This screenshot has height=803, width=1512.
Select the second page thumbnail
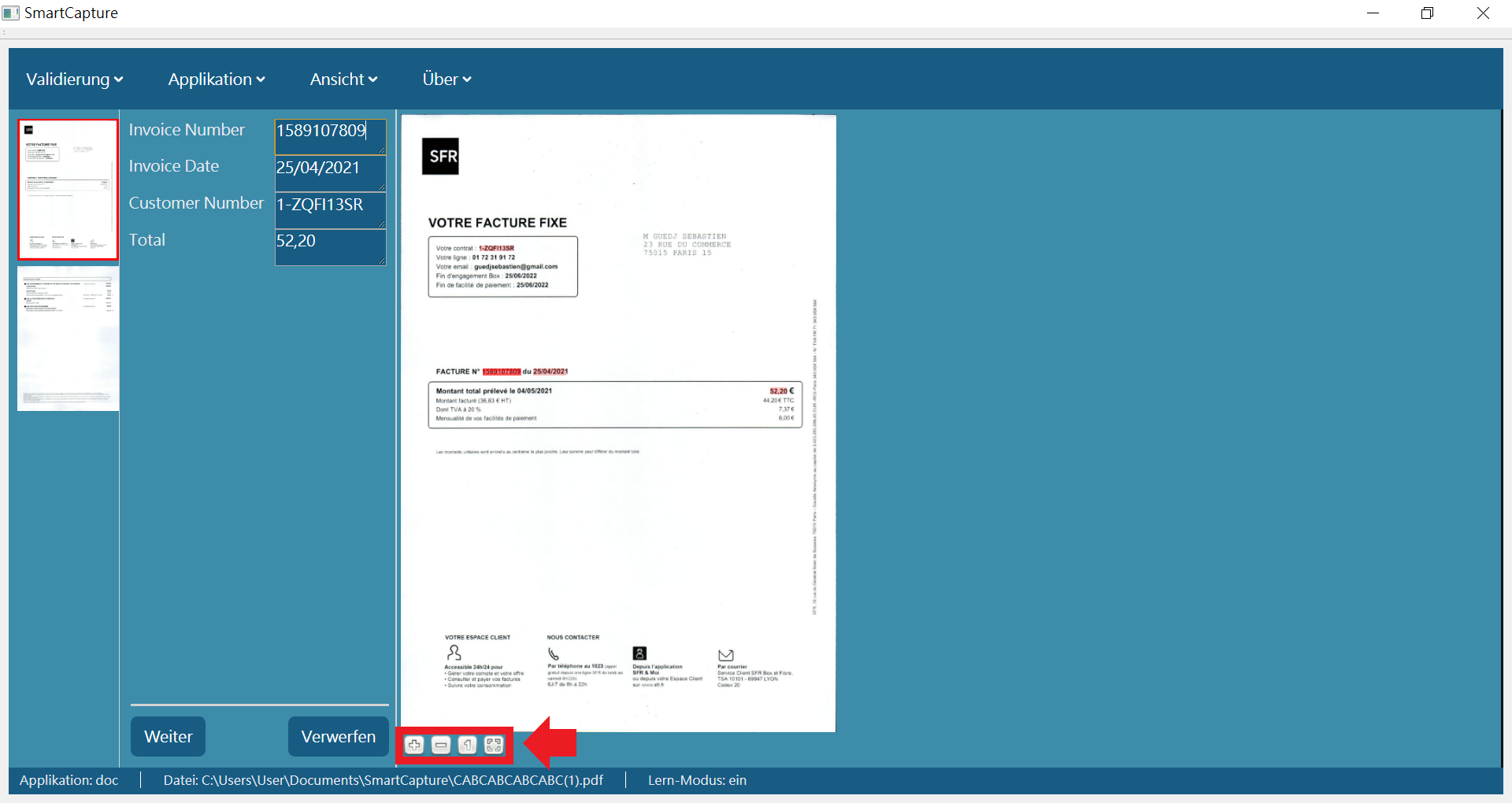(x=69, y=339)
